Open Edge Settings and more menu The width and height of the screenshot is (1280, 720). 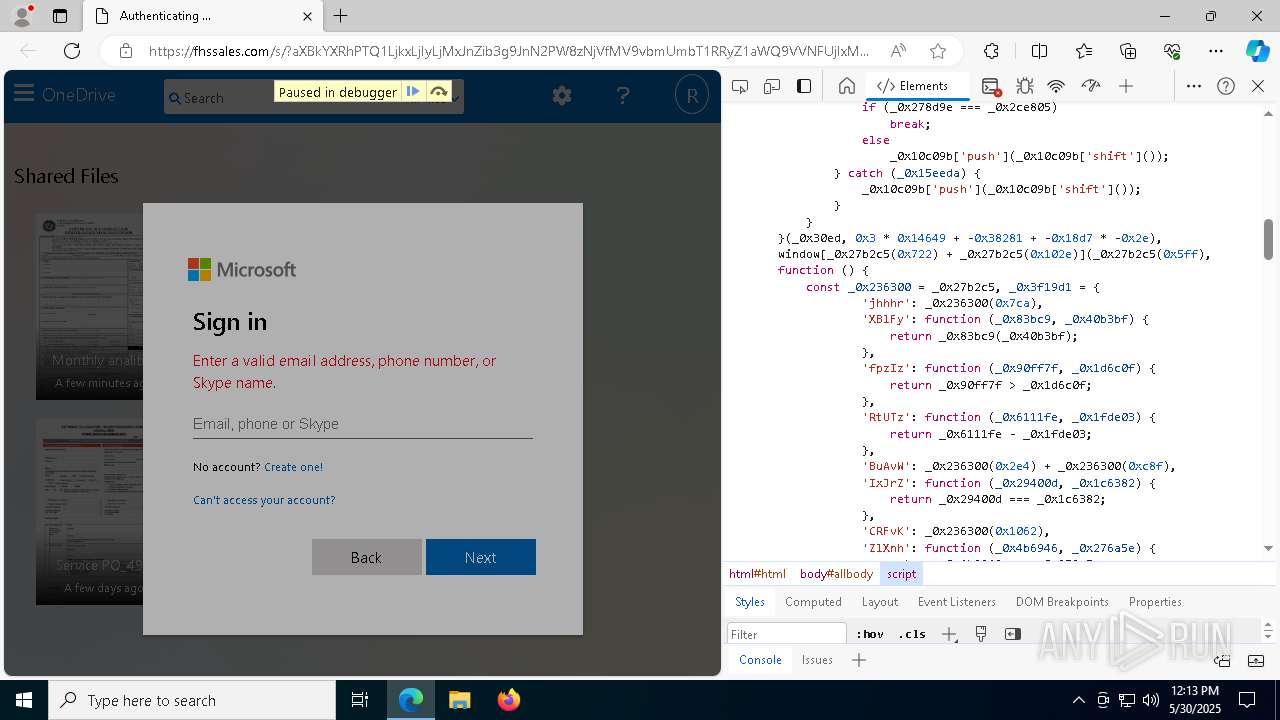pos(1216,51)
